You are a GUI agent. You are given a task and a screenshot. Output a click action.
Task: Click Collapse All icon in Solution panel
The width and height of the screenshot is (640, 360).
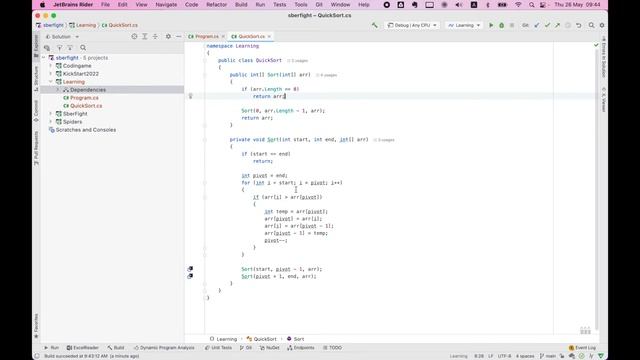155,36
